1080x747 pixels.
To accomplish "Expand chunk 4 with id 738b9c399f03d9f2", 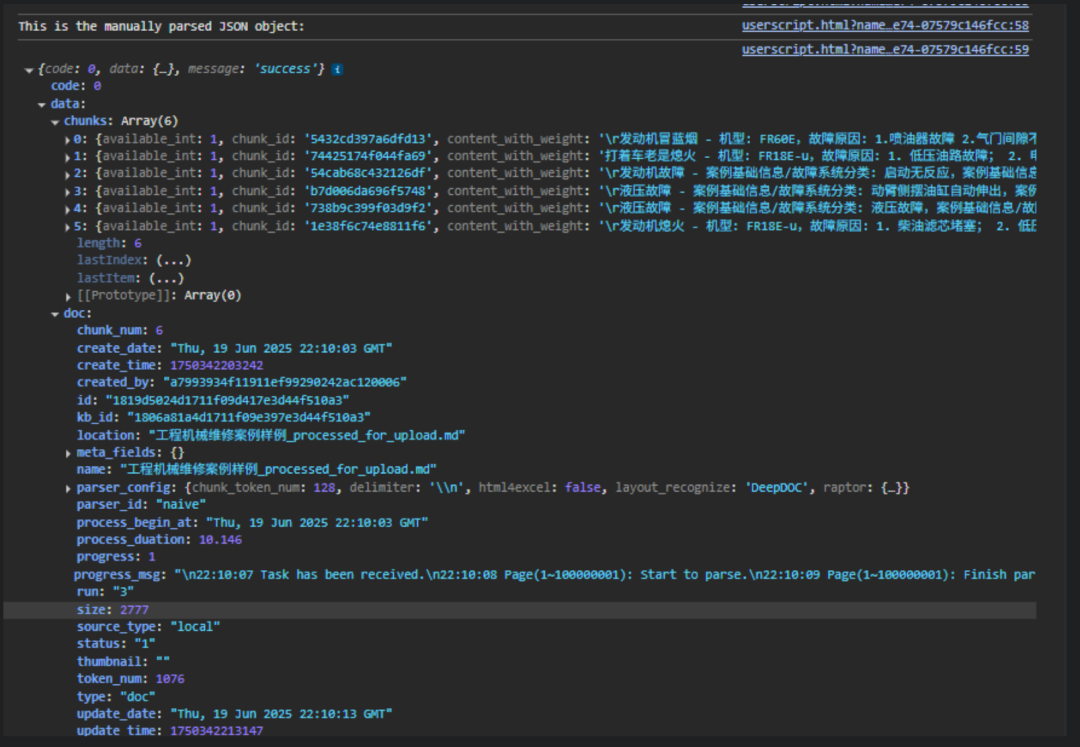I will [68, 209].
